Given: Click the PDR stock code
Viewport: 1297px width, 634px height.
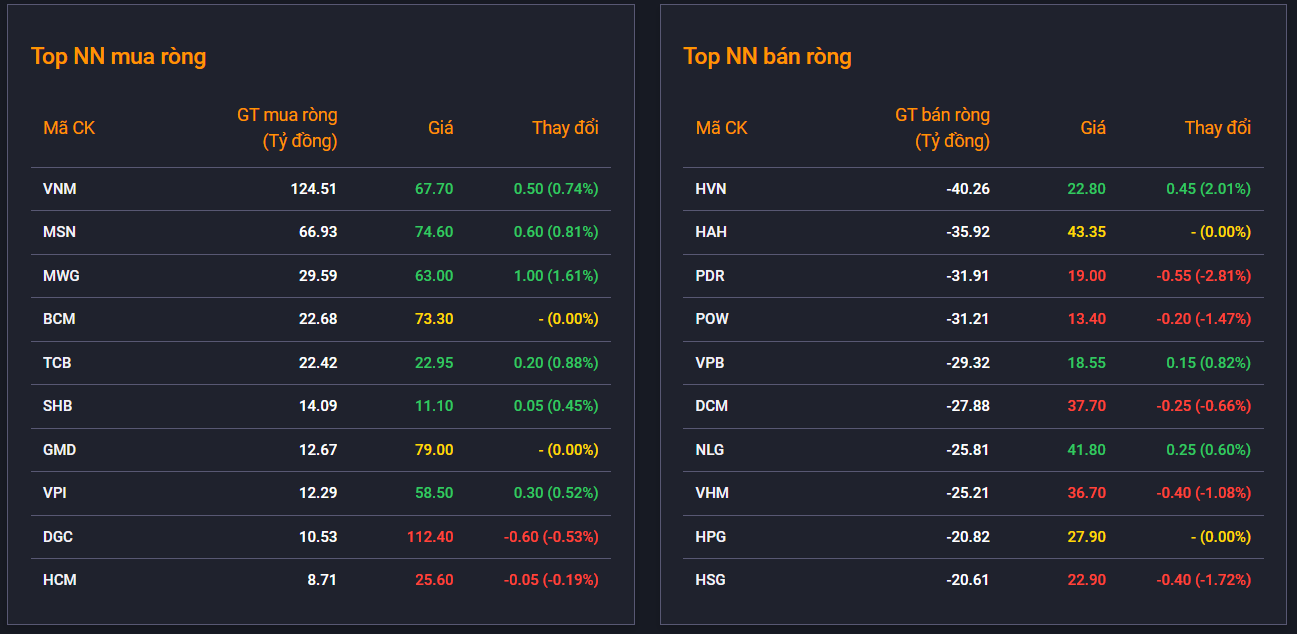Looking at the screenshot, I should (710, 275).
